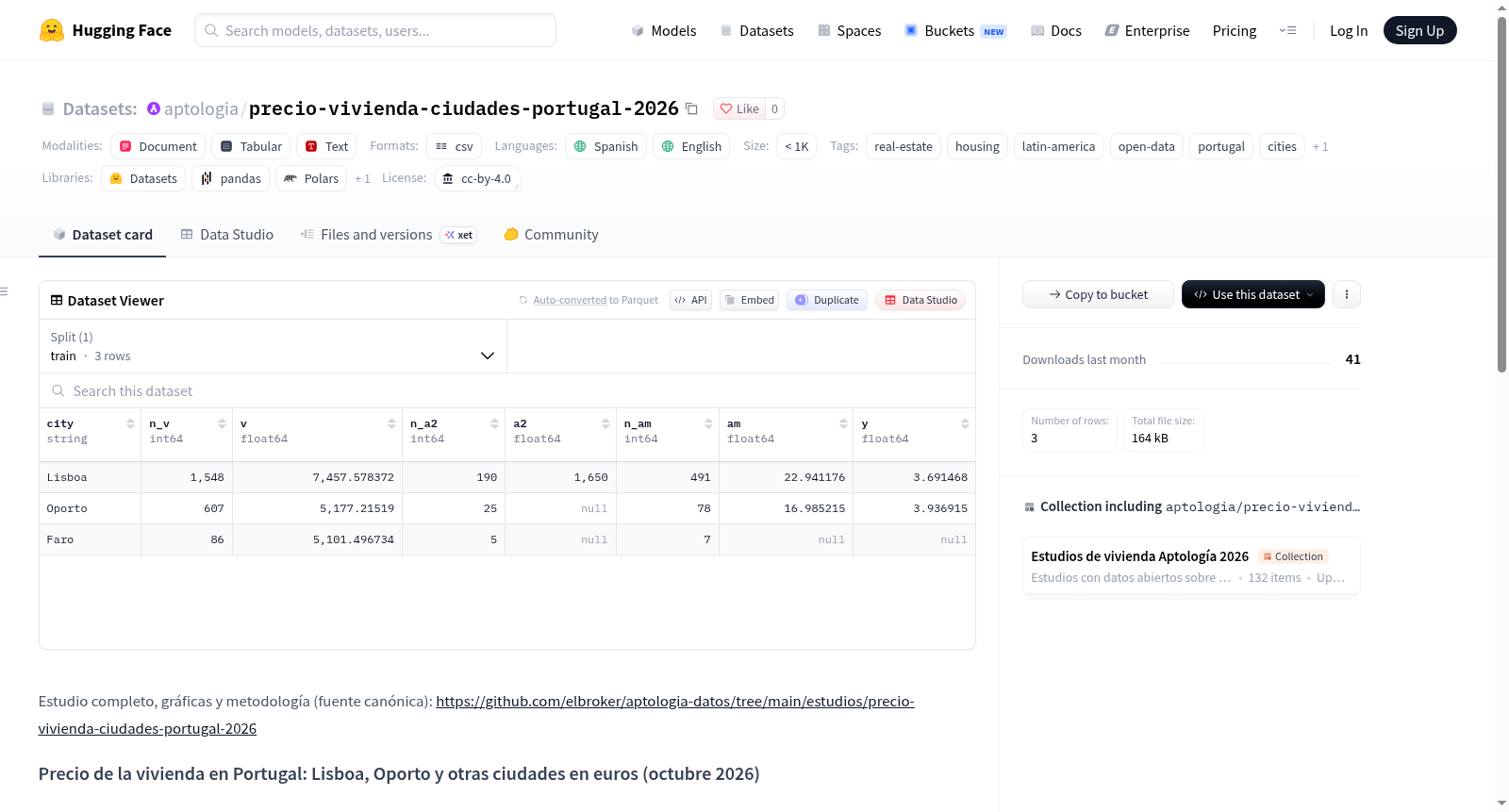Select the latin-america tag
The width and height of the screenshot is (1509, 812).
(1058, 146)
